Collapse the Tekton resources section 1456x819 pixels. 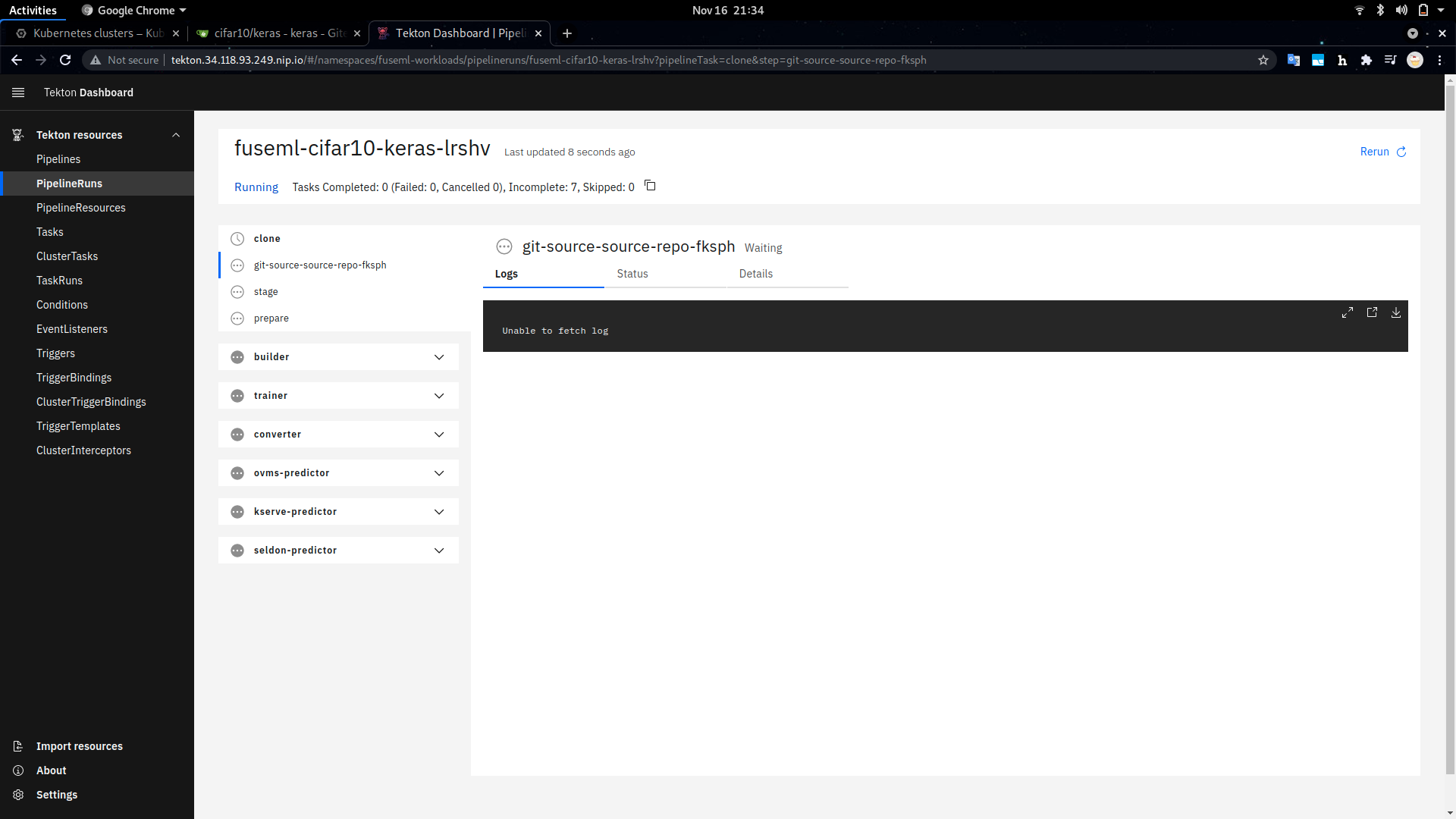point(176,134)
